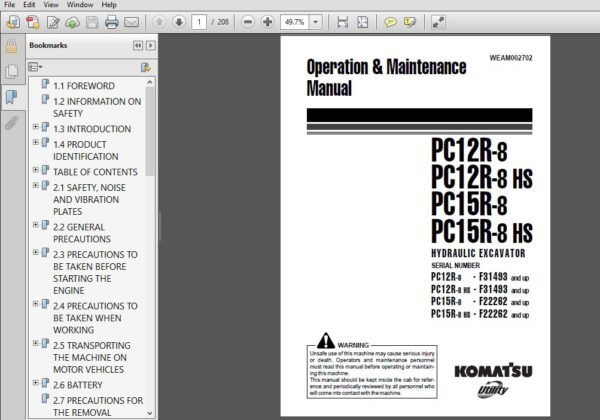Click the total pages text 208

pos(223,22)
